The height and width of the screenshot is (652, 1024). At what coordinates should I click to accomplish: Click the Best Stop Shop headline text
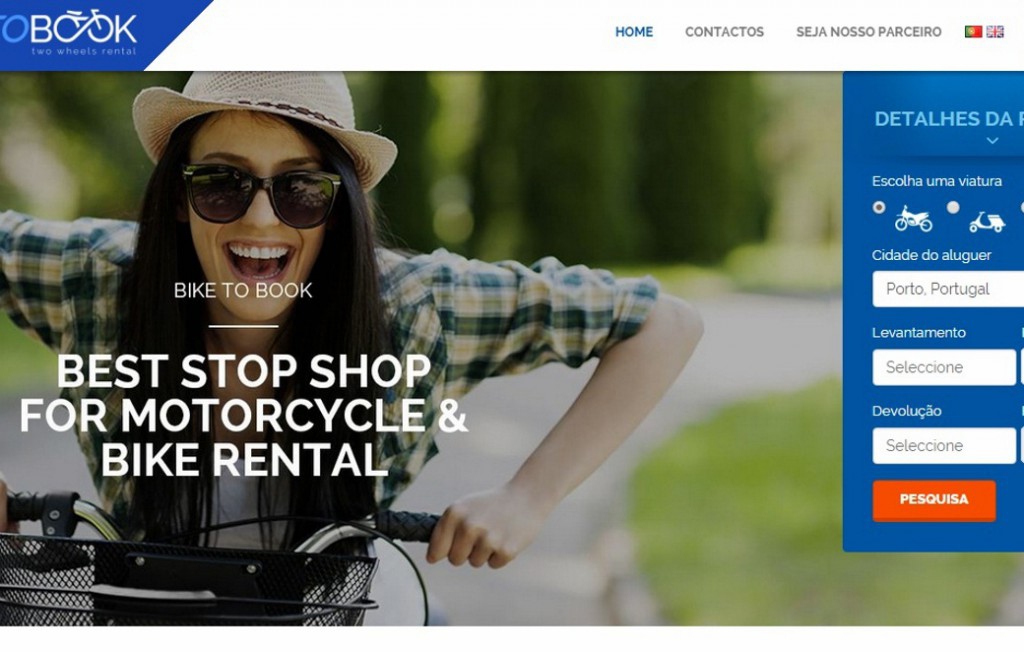point(243,416)
